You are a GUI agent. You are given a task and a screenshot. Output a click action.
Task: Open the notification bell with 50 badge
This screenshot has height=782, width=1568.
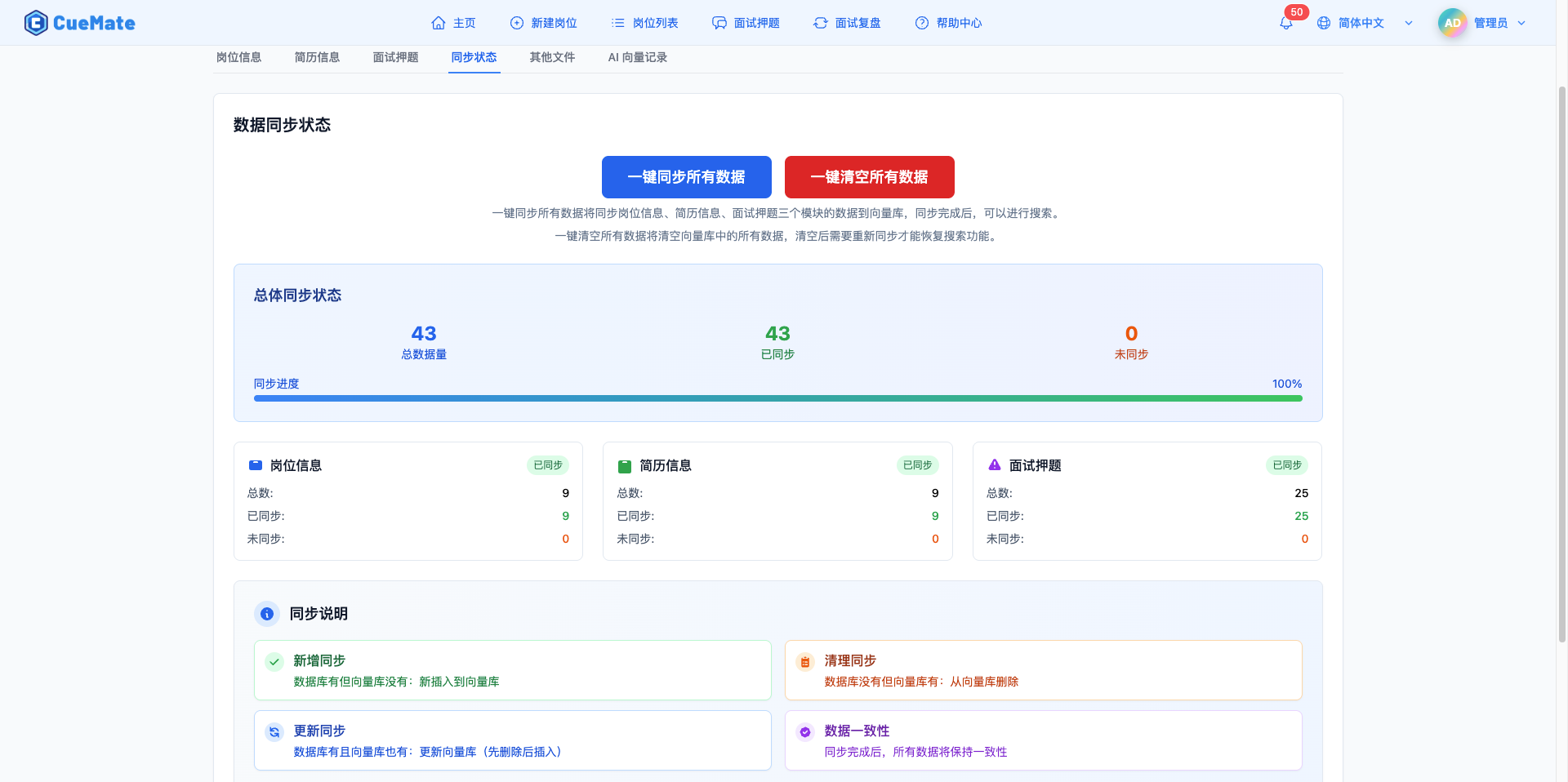coord(1285,22)
